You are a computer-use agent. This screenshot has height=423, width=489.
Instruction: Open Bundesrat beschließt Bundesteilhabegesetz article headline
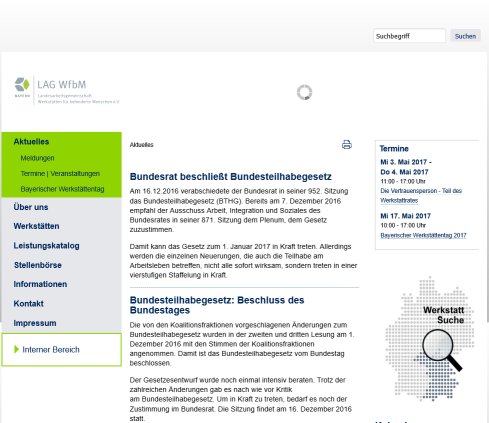(230, 177)
